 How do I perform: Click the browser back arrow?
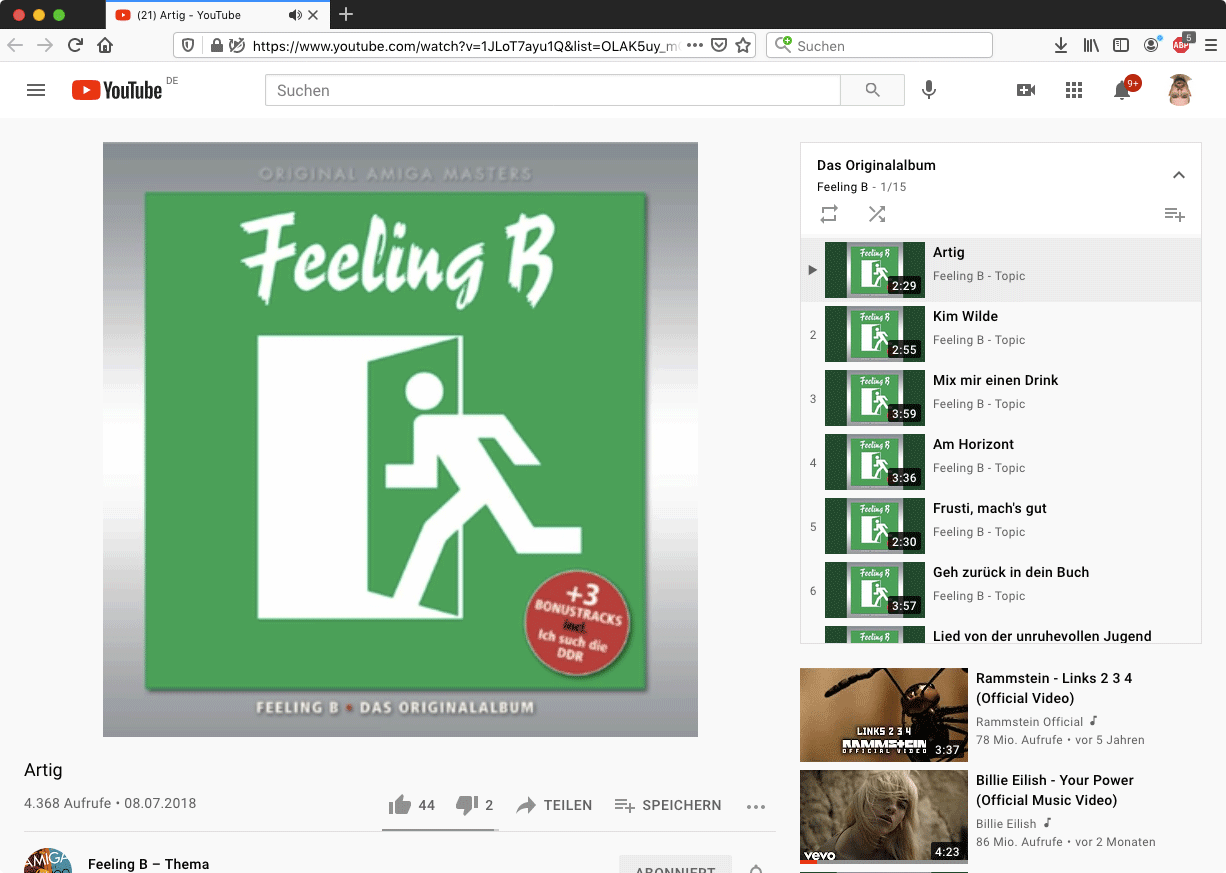tap(15, 45)
